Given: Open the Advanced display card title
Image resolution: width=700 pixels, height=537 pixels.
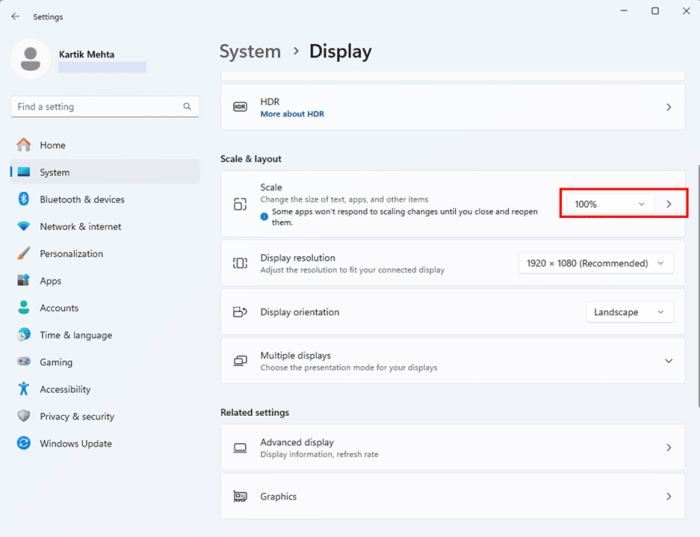Looking at the screenshot, I should [x=297, y=442].
